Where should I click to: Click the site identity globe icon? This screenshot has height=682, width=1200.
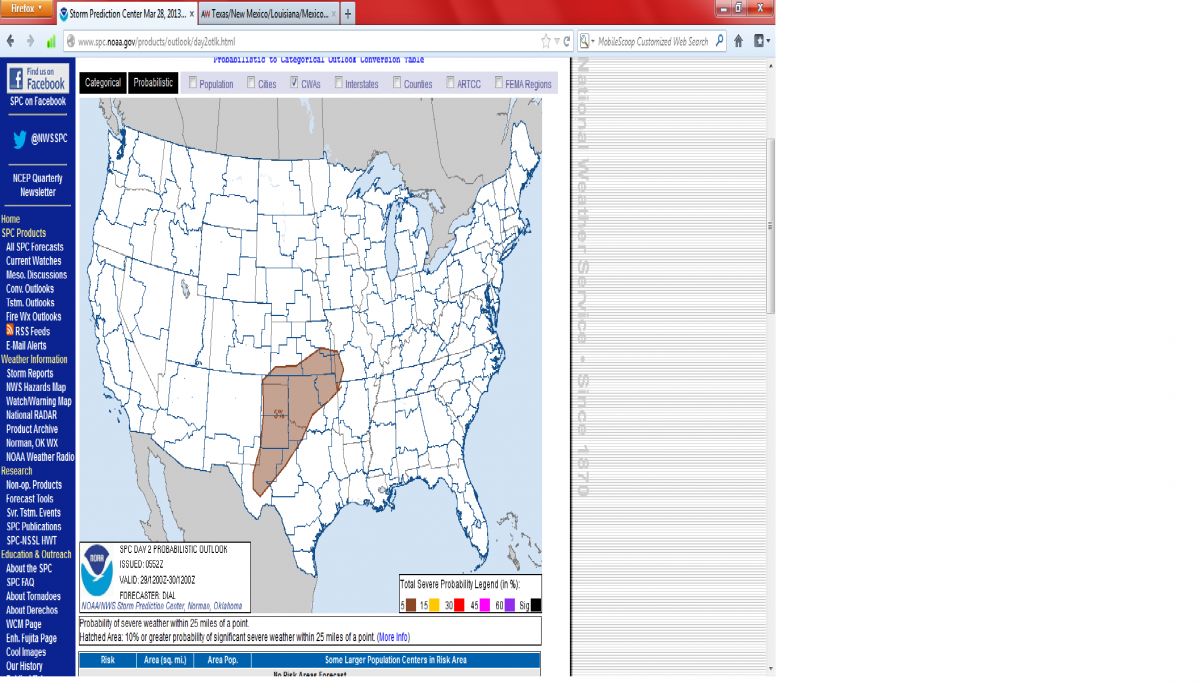(71, 42)
